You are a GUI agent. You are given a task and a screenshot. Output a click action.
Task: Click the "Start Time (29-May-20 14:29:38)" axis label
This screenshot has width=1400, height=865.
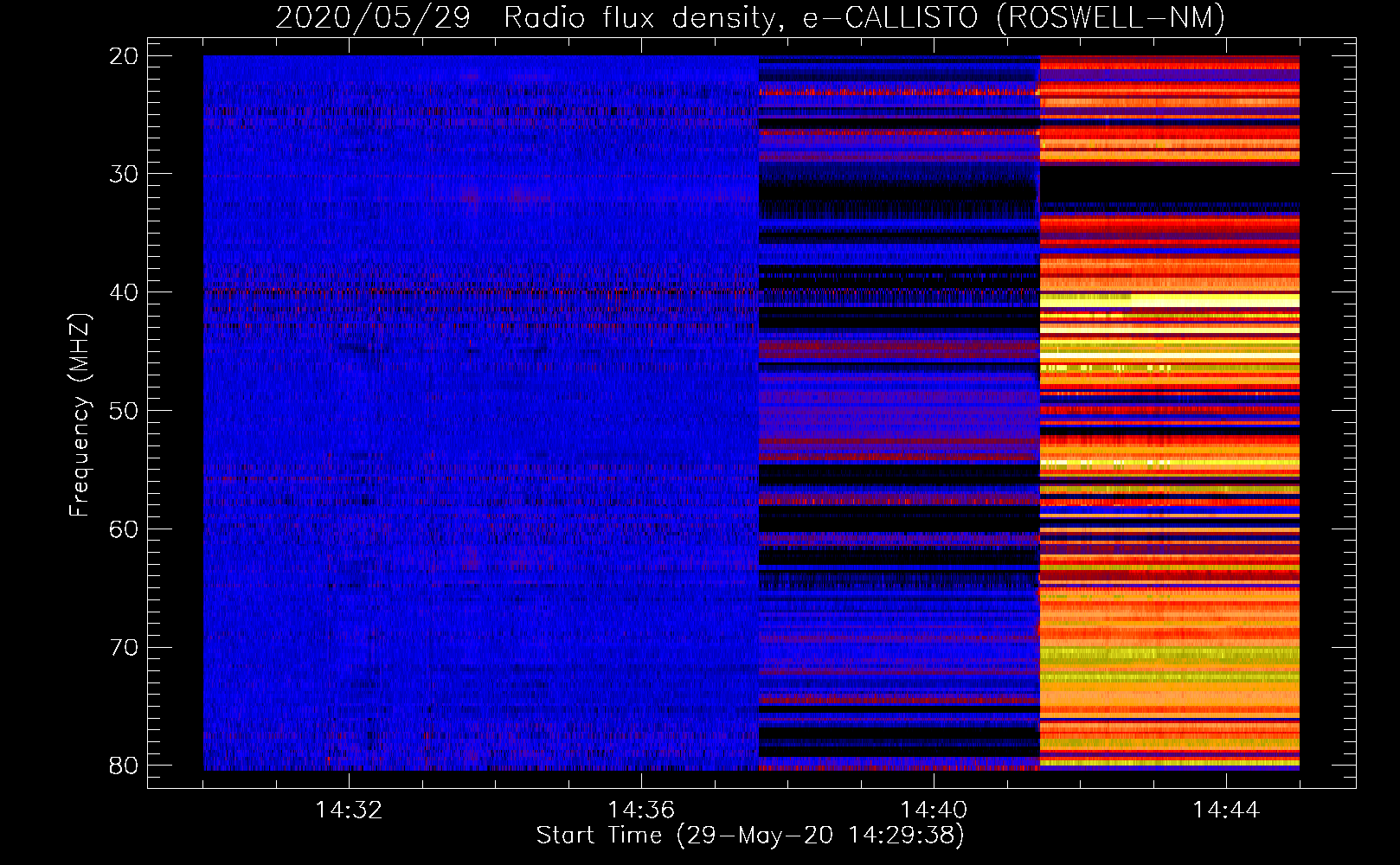(749, 836)
